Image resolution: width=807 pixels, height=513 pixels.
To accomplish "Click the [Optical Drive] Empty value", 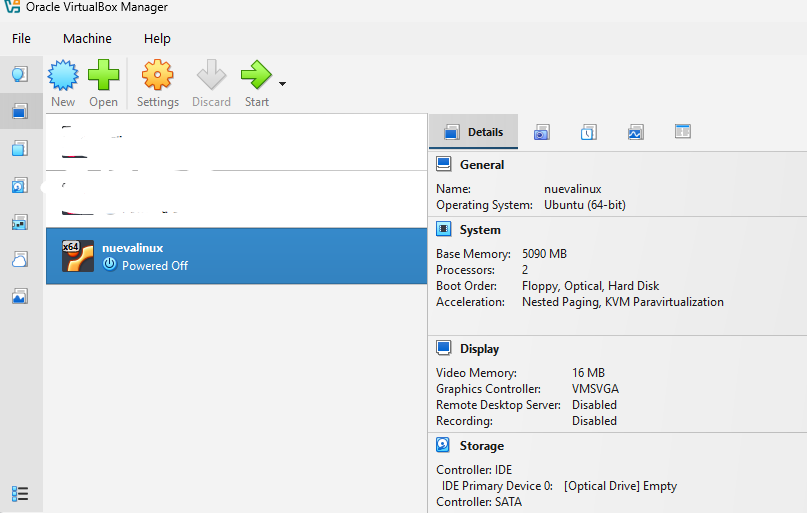I will pos(620,486).
